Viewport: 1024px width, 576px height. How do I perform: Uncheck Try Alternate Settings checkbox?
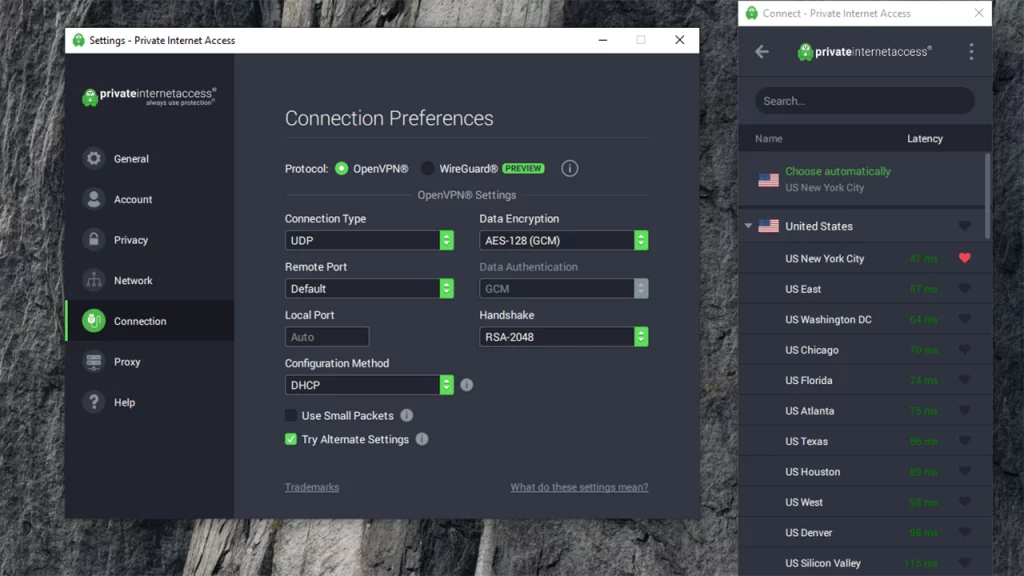coord(291,439)
